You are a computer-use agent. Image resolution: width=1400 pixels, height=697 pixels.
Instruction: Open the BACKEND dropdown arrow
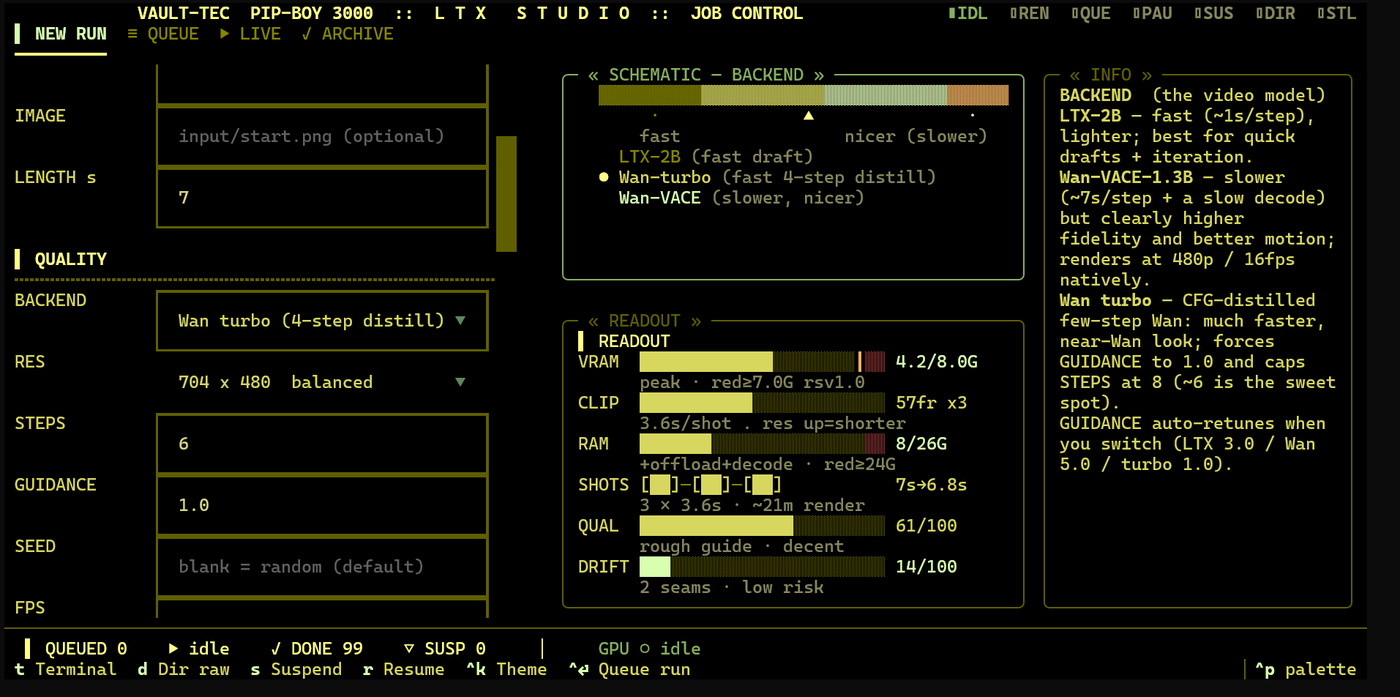click(x=460, y=321)
